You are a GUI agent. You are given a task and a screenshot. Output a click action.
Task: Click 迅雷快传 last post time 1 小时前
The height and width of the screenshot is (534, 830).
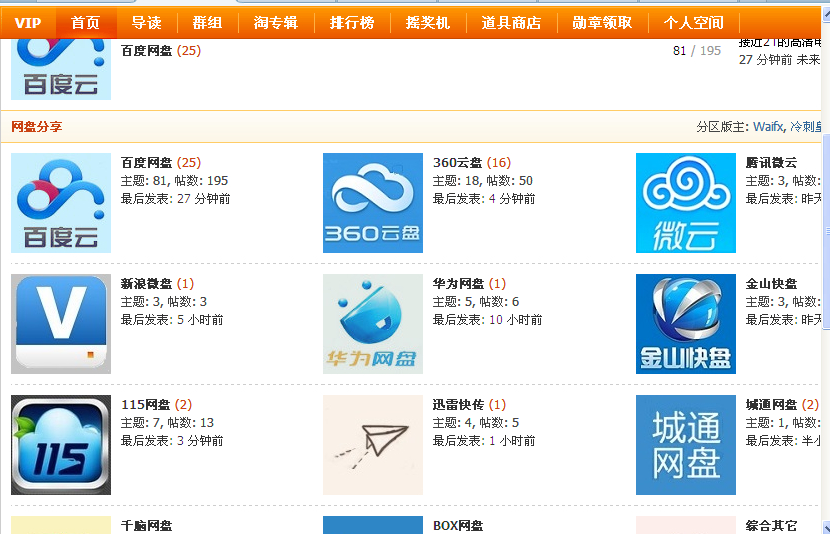point(512,440)
